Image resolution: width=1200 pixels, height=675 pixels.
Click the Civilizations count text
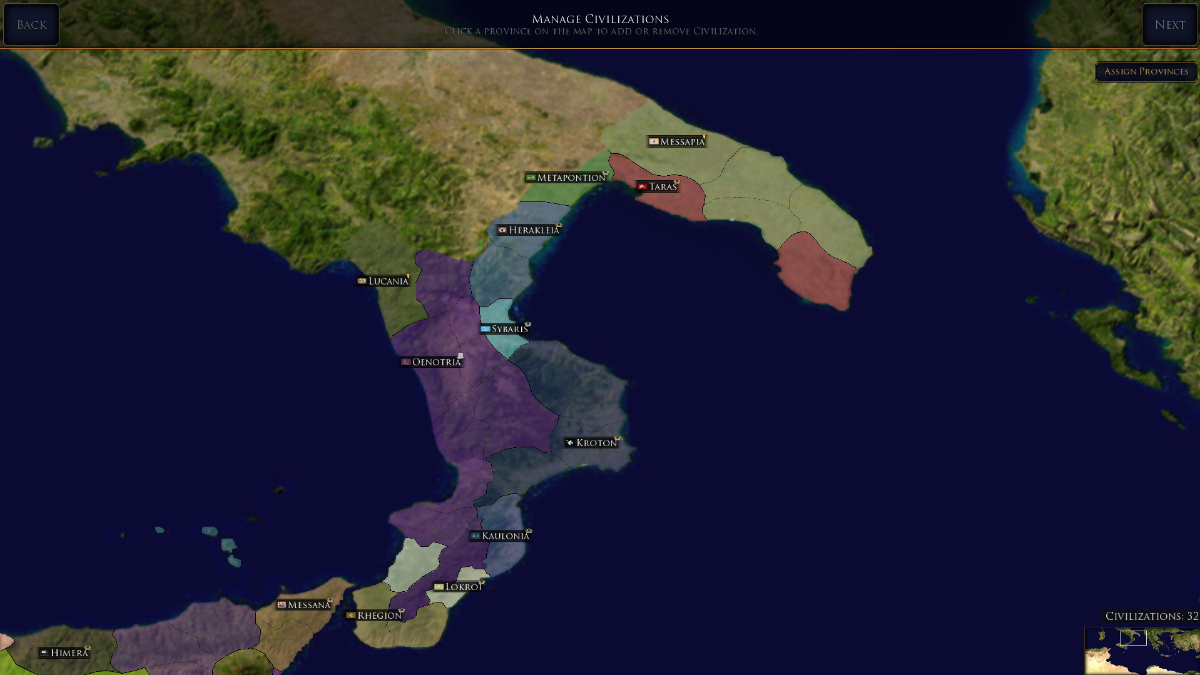pyautogui.click(x=1150, y=616)
